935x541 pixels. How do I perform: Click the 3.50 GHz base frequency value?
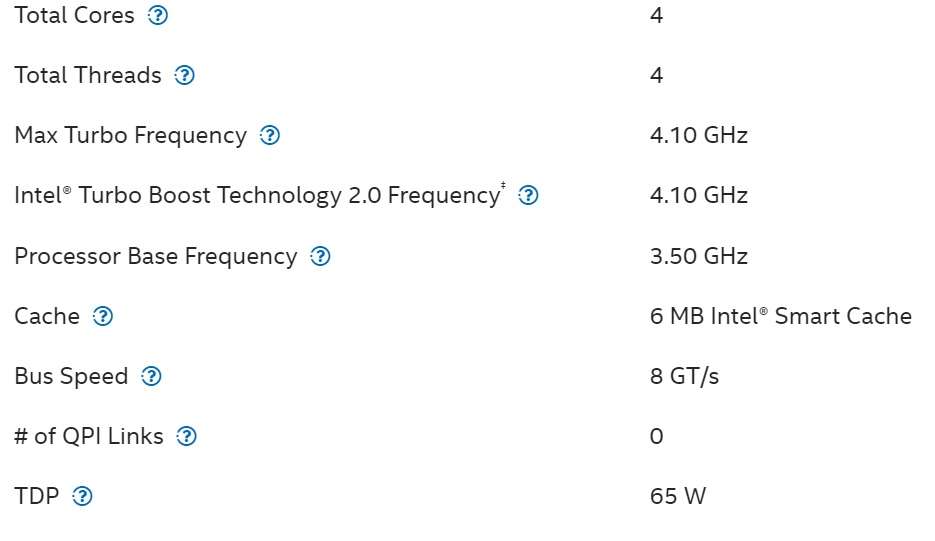(x=698, y=257)
